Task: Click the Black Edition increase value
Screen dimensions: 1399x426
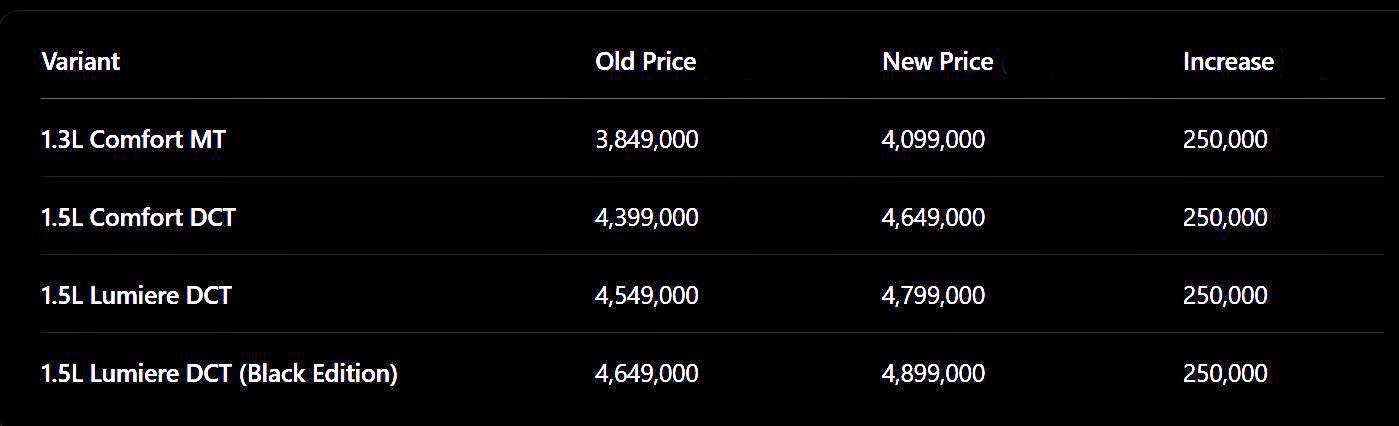Action: click(x=1225, y=374)
